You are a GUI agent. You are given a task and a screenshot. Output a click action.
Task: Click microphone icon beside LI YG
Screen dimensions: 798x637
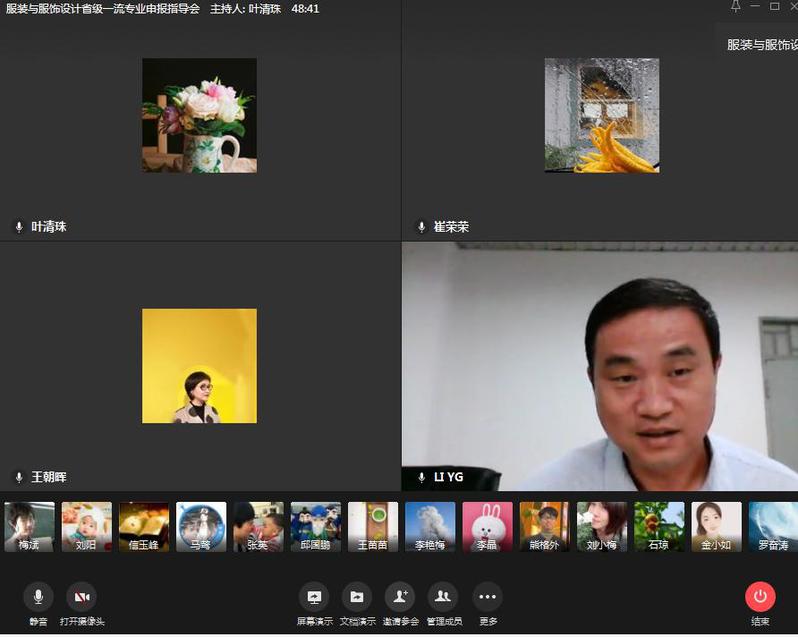click(421, 477)
